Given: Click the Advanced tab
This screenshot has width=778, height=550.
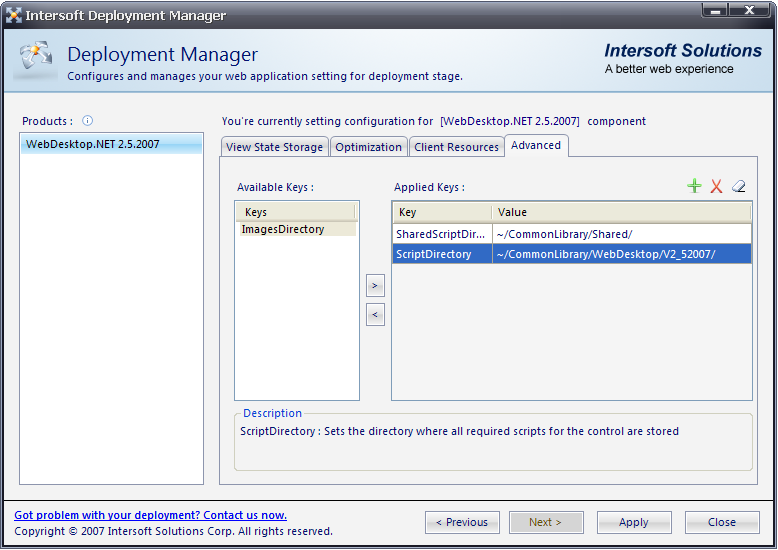Looking at the screenshot, I should click(x=536, y=145).
